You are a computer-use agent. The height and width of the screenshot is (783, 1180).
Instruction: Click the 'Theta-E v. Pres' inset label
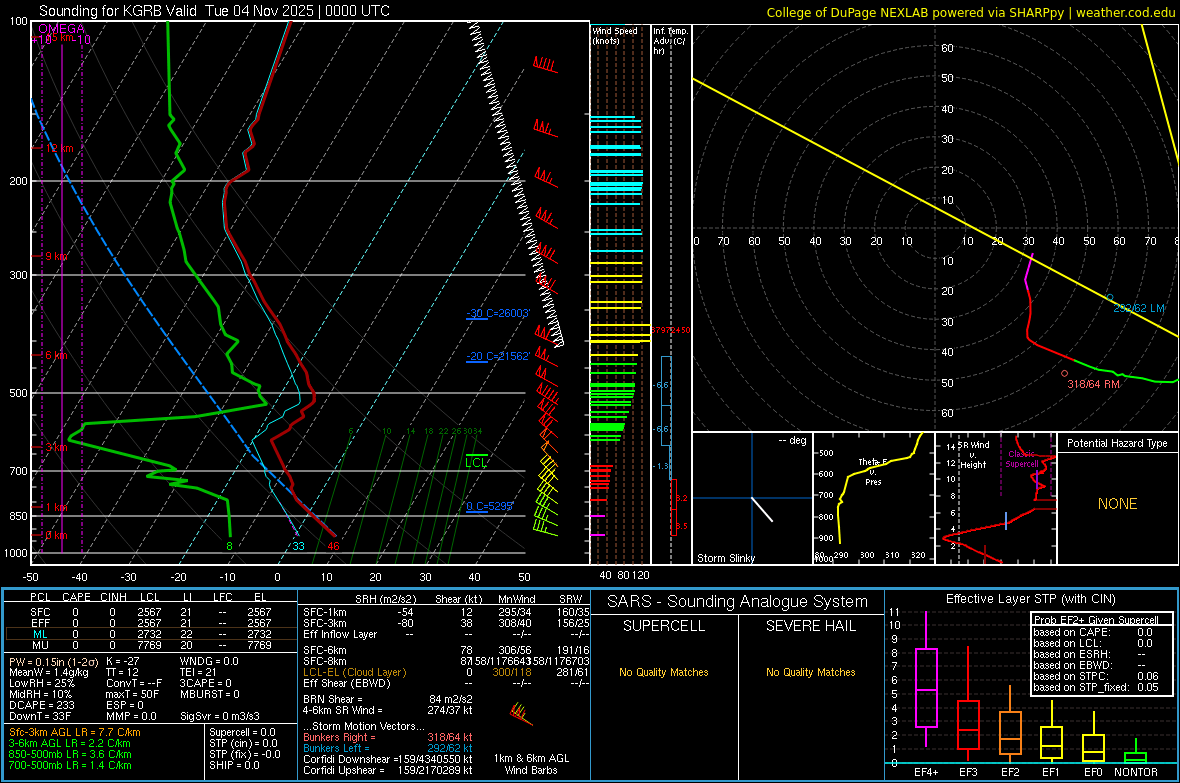click(873, 471)
